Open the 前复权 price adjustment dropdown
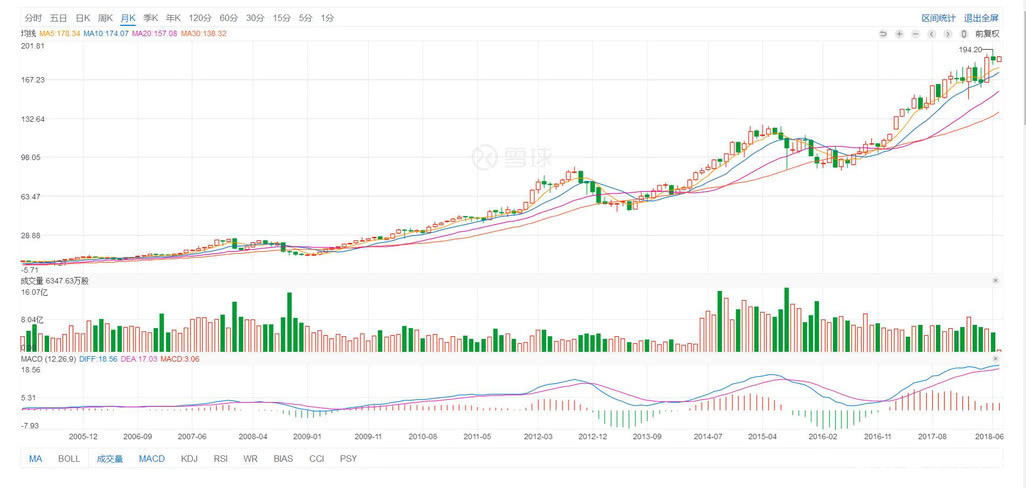Image resolution: width=1026 pixels, height=488 pixels. click(x=987, y=34)
